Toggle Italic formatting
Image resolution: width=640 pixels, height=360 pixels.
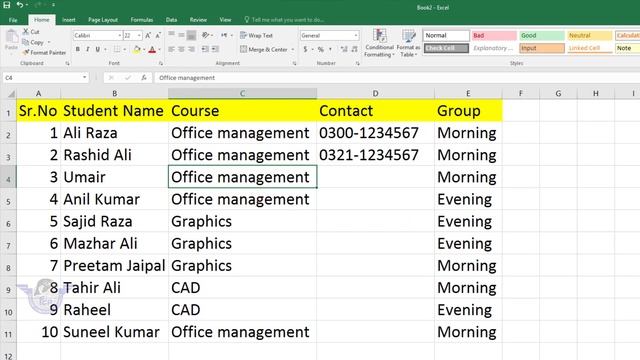[87, 49]
